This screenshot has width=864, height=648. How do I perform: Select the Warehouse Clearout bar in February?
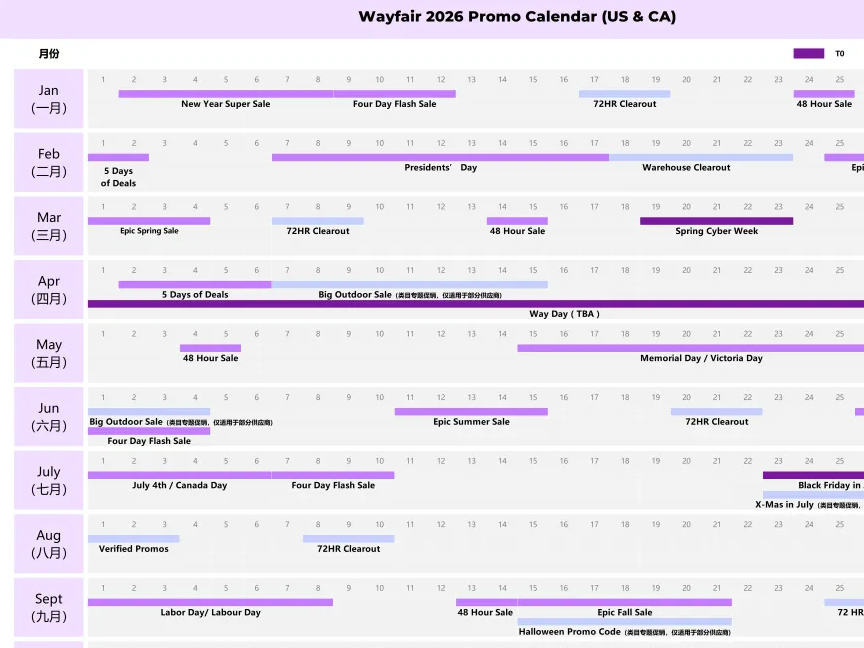(700, 157)
